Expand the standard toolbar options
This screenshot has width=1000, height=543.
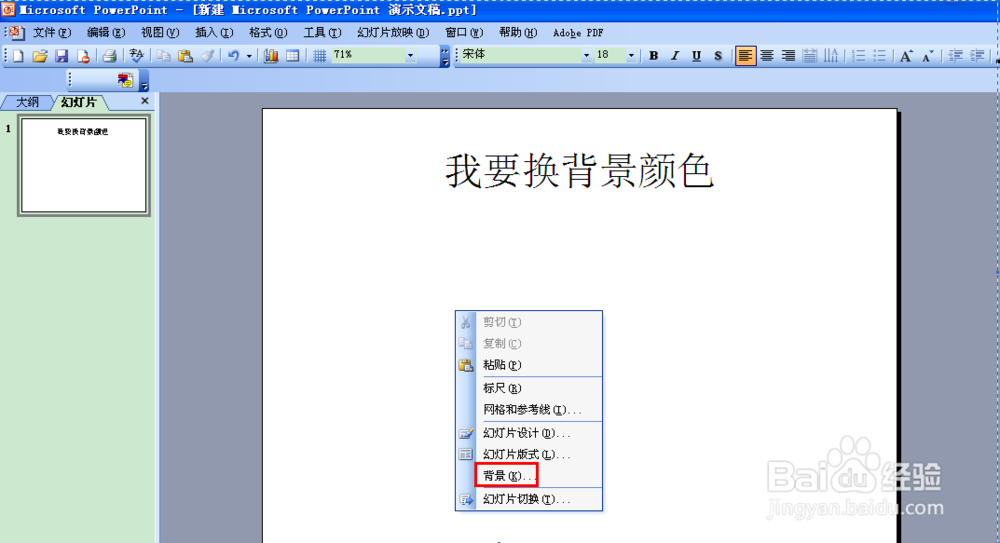point(445,56)
